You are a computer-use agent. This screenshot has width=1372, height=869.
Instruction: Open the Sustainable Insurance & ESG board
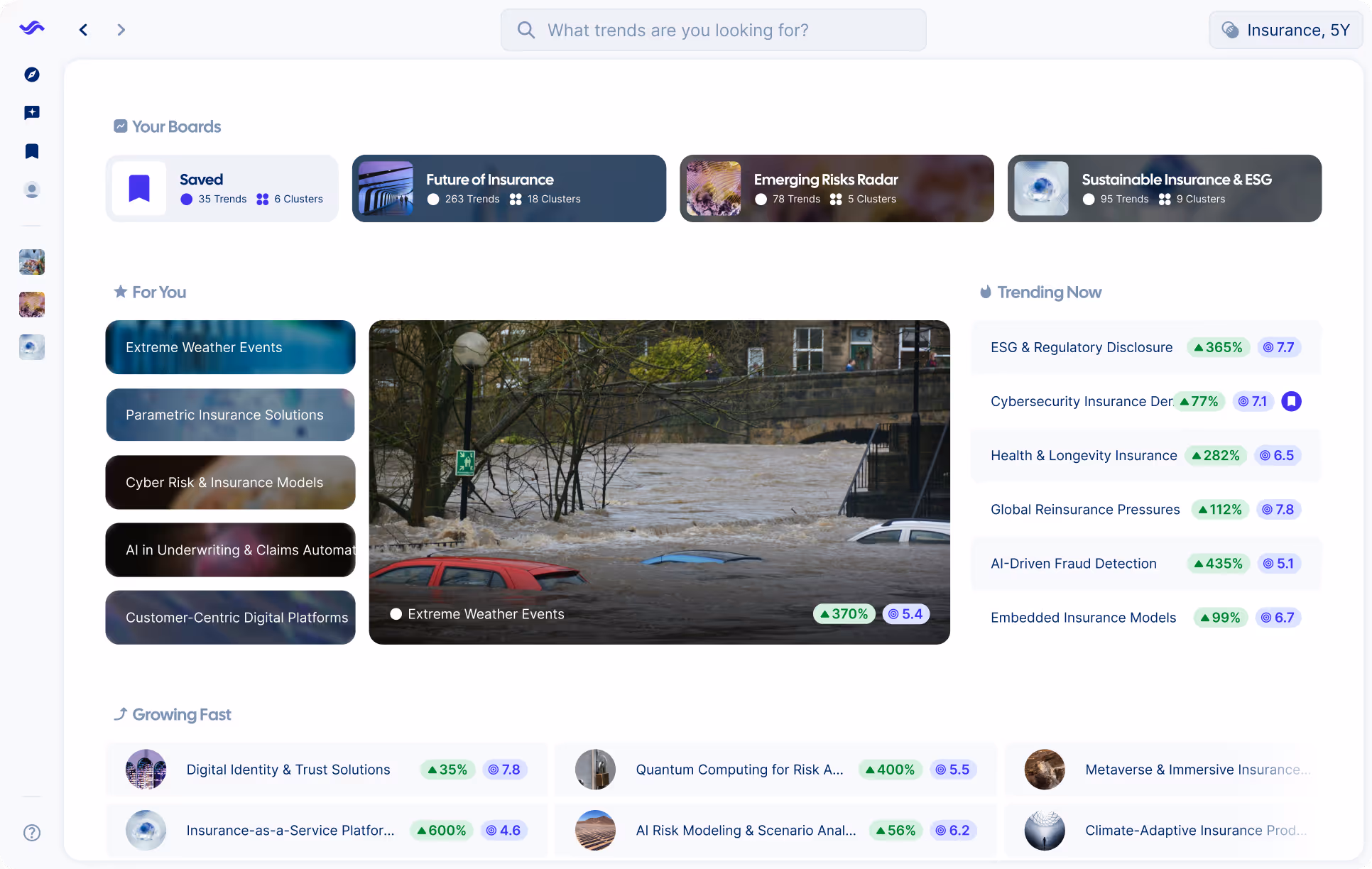[x=1164, y=188]
